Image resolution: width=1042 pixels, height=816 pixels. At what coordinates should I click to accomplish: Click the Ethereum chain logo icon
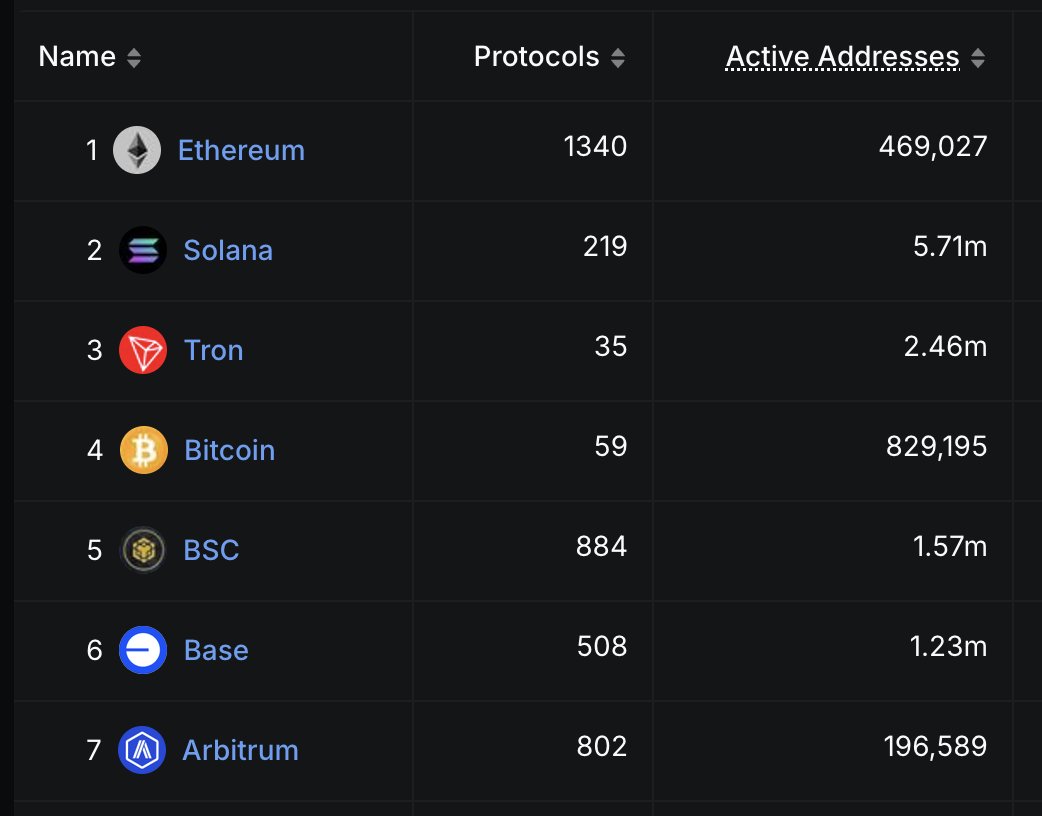point(137,150)
